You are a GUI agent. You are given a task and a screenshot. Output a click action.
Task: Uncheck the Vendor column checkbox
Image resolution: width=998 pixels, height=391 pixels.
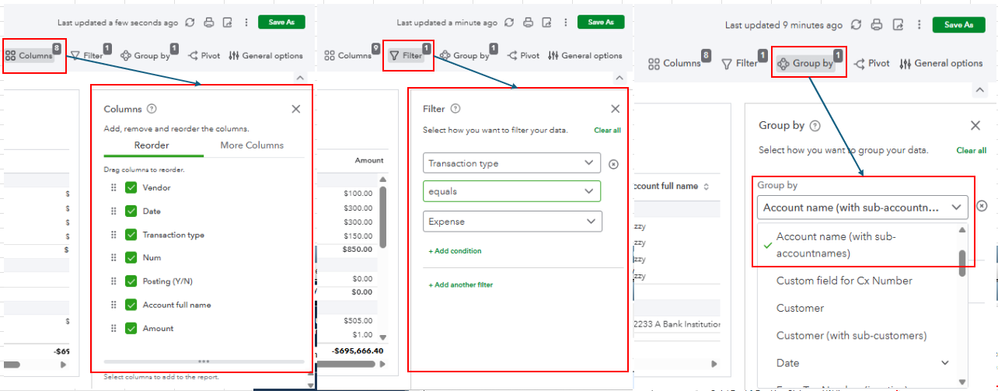click(x=131, y=188)
